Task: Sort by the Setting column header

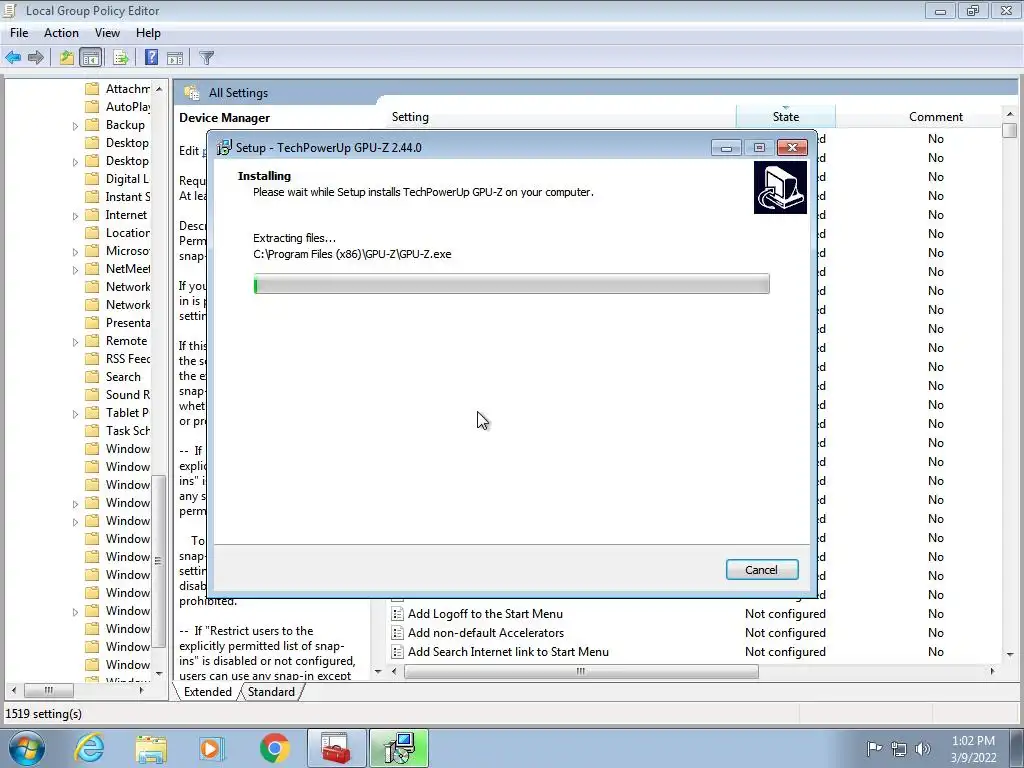Action: click(x=562, y=117)
